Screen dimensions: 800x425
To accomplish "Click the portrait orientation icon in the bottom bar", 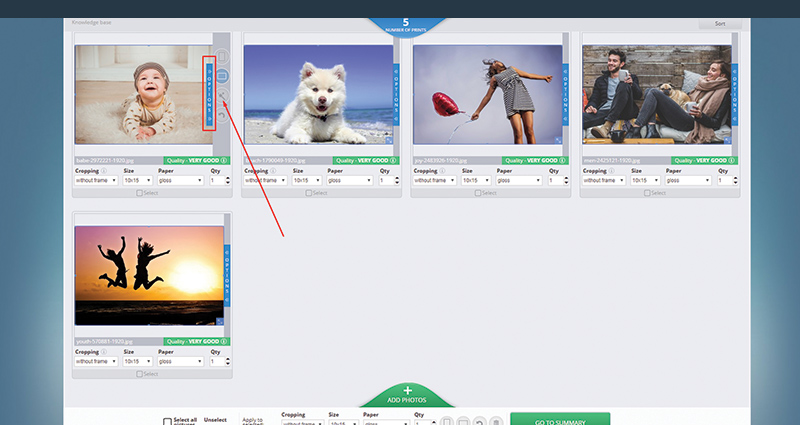I will [447, 422].
